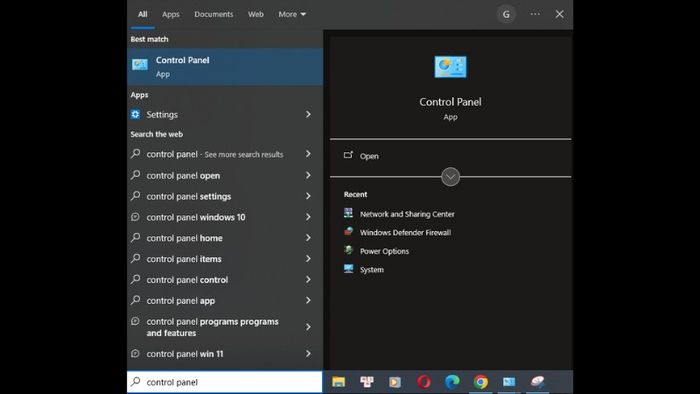Viewport: 700px width, 394px height.
Task: Launch Google Chrome from the taskbar
Action: click(481, 382)
